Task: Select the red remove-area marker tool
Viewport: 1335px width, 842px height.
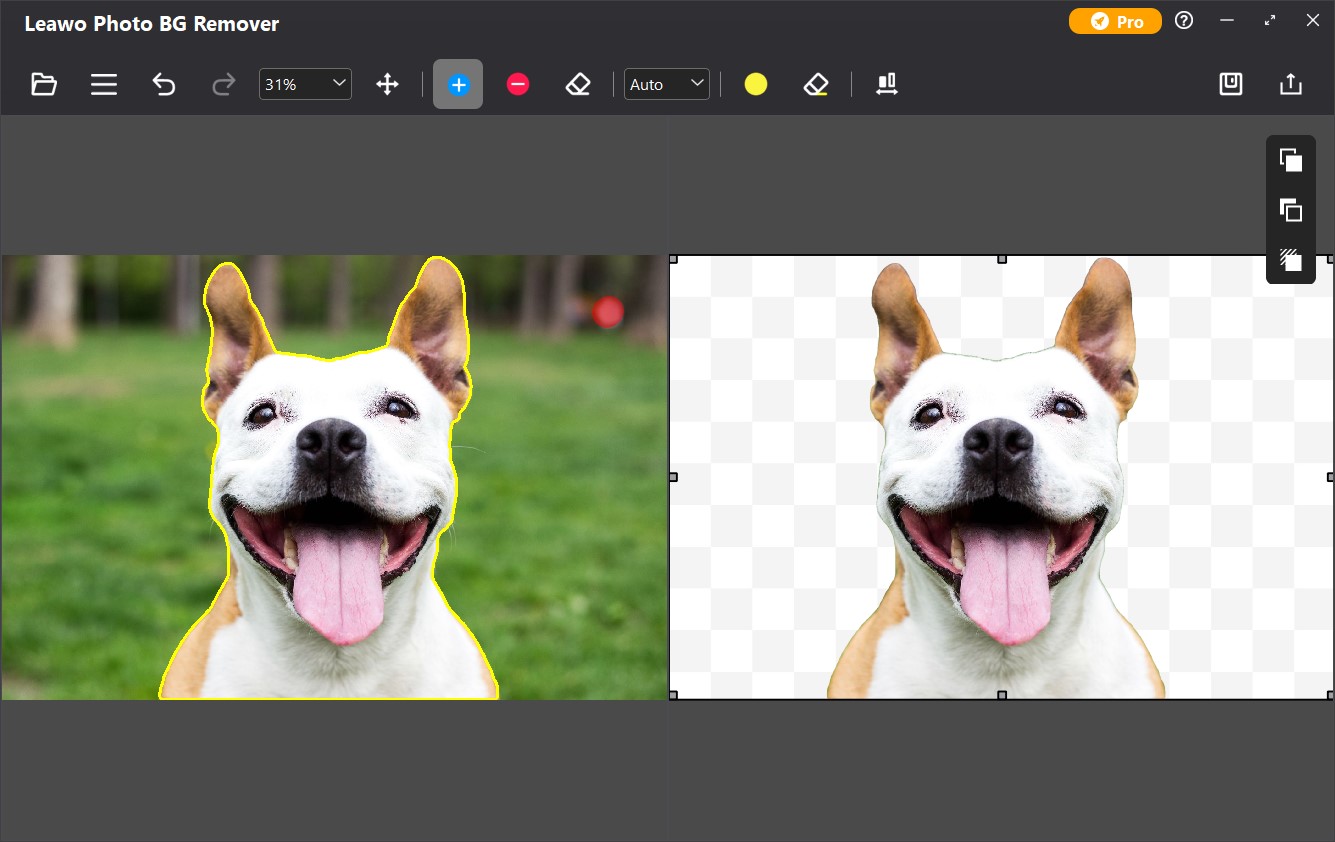Action: coord(518,85)
